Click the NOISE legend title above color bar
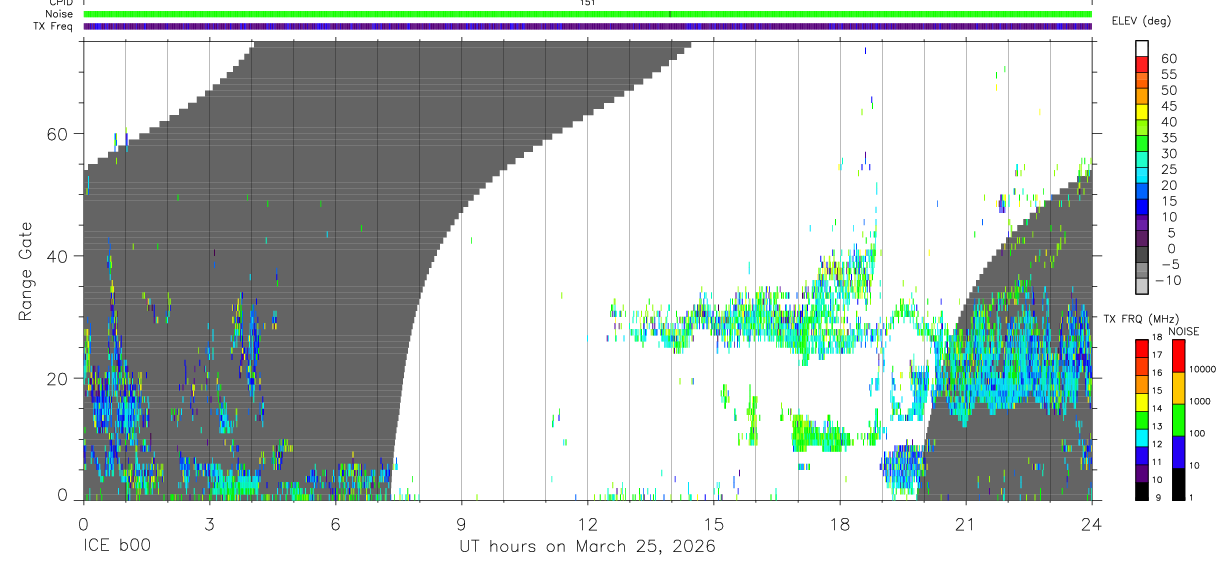This screenshot has width=1228, height=567. [1184, 331]
